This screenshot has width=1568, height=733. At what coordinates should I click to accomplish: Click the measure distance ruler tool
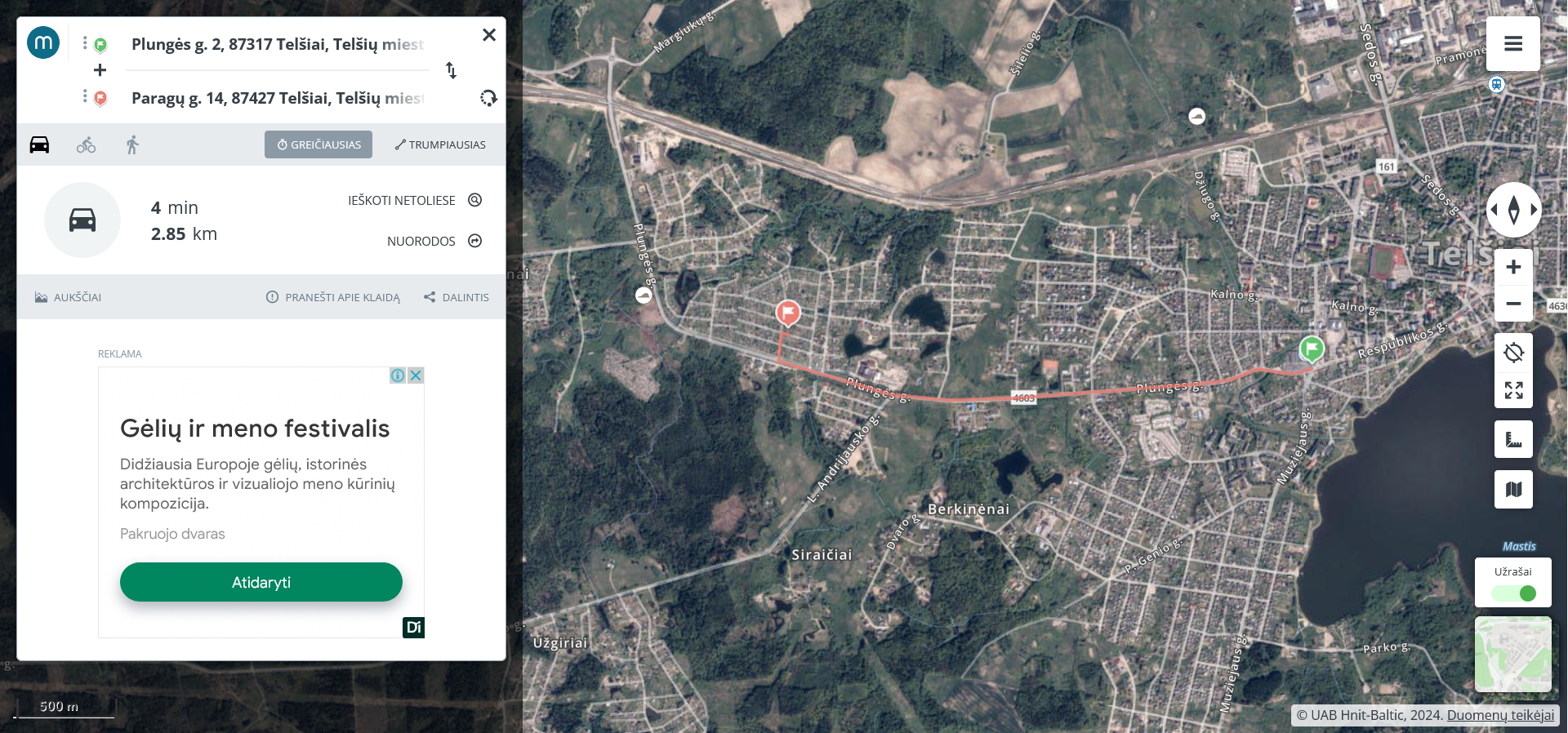point(1512,440)
